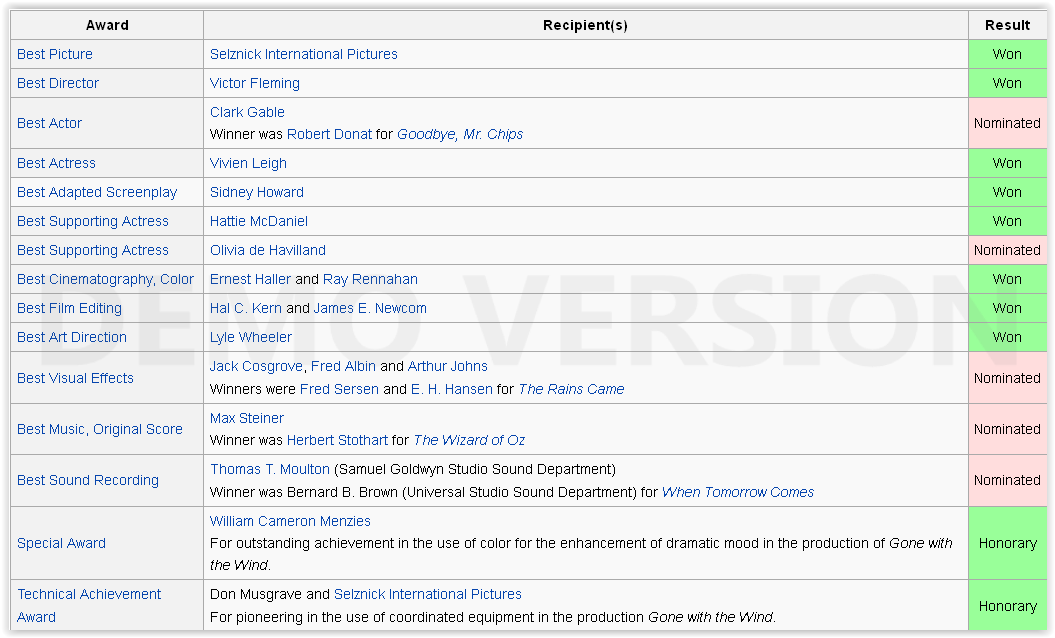The image size is (1055, 638).
Task: Open the Best Adapted Screenplay link
Action: tap(97, 192)
